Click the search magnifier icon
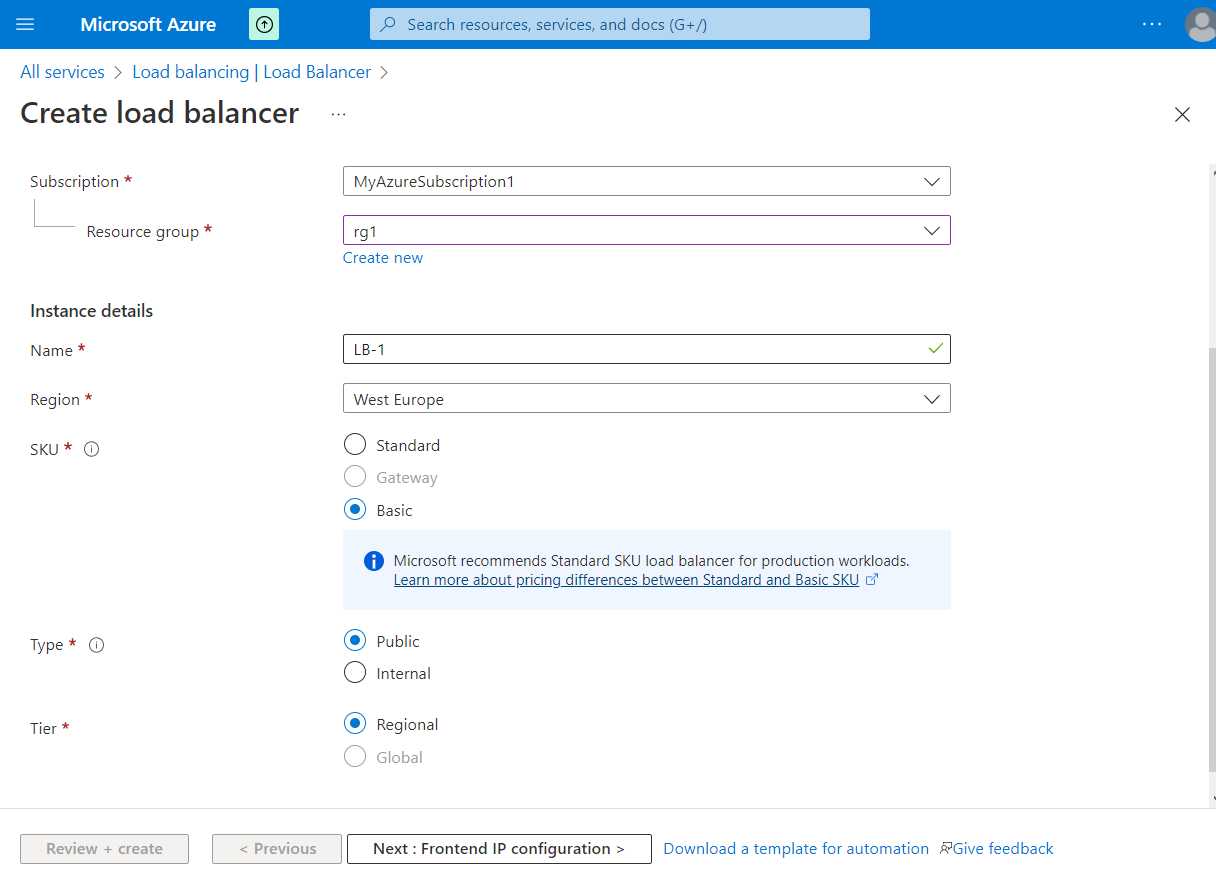1216x883 pixels. tap(388, 24)
